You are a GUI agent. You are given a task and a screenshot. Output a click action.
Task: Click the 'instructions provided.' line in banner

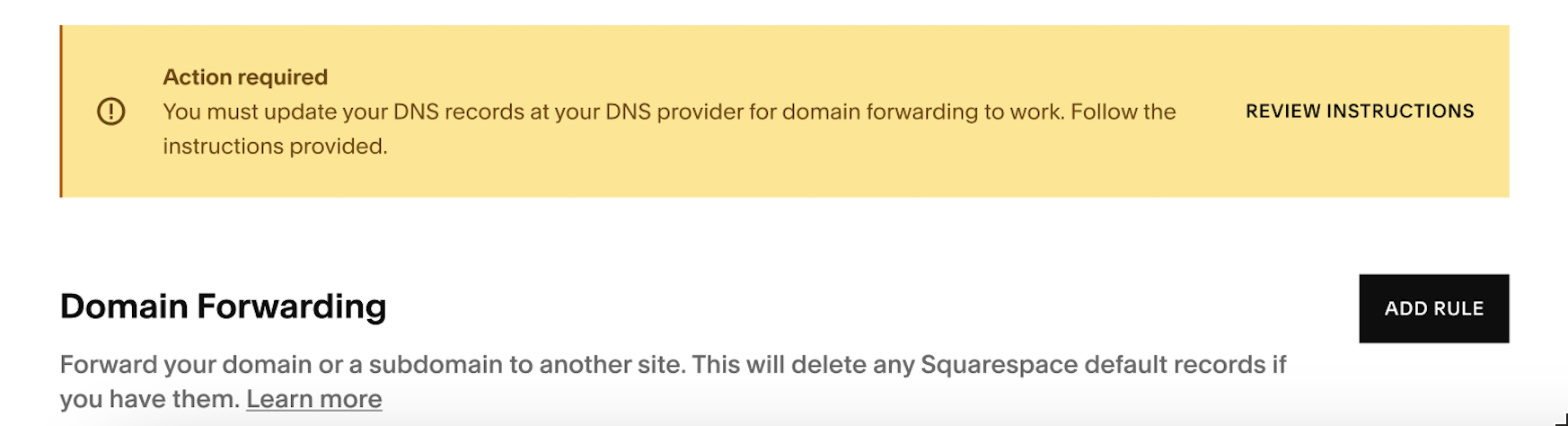point(275,146)
